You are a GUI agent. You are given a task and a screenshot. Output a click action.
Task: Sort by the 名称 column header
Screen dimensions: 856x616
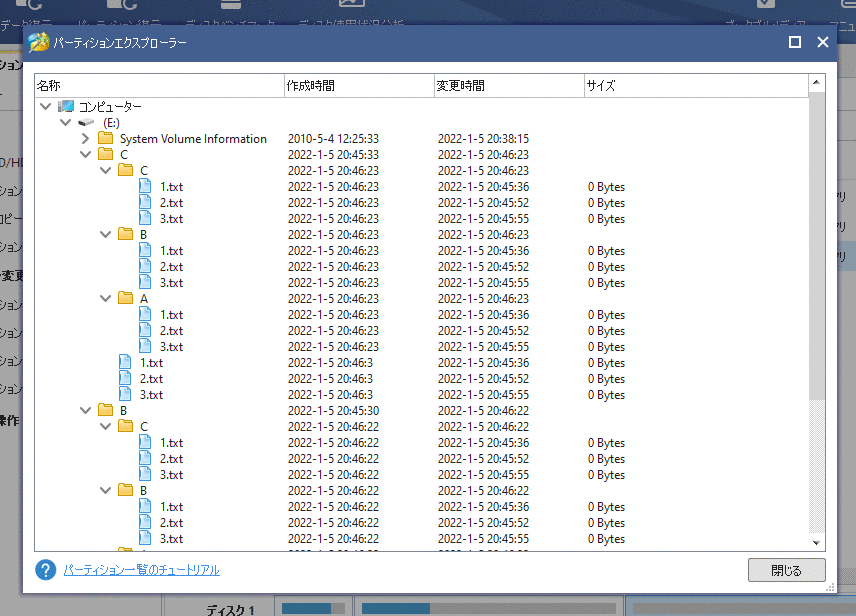pos(48,86)
